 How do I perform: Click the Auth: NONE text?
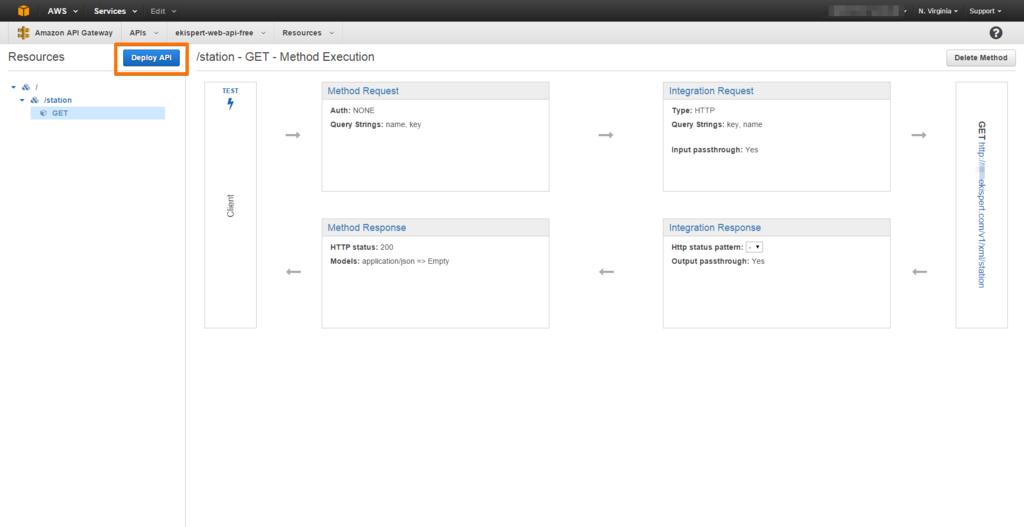[x=353, y=110]
